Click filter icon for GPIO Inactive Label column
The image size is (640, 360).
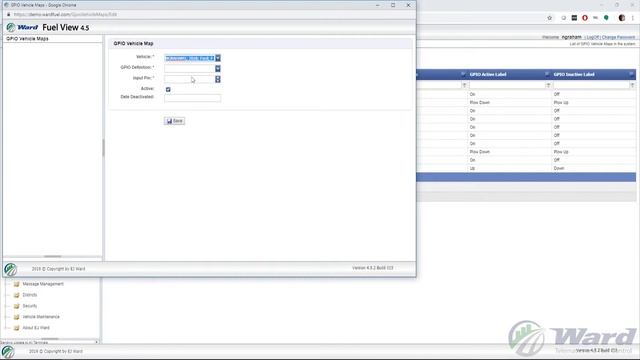(x=632, y=85)
